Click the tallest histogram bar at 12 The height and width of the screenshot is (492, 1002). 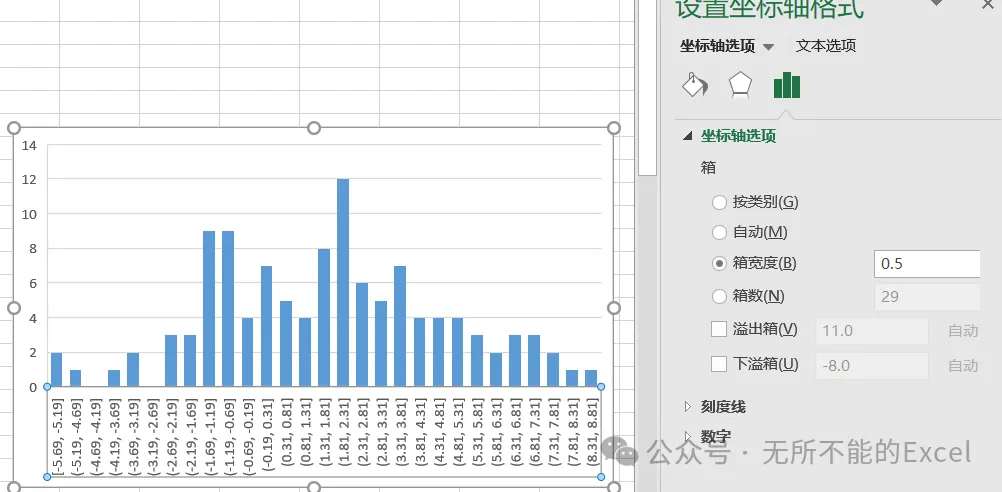click(x=343, y=283)
